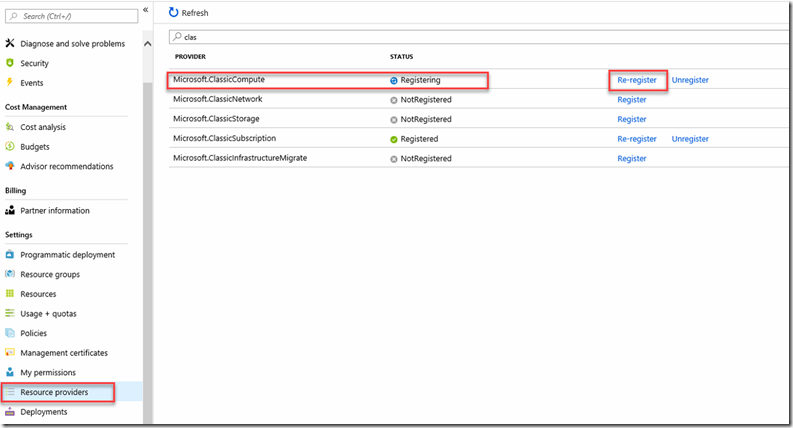Select the Microsoft.ClassicCompute provider name
The width and height of the screenshot is (793, 428).
click(219, 79)
